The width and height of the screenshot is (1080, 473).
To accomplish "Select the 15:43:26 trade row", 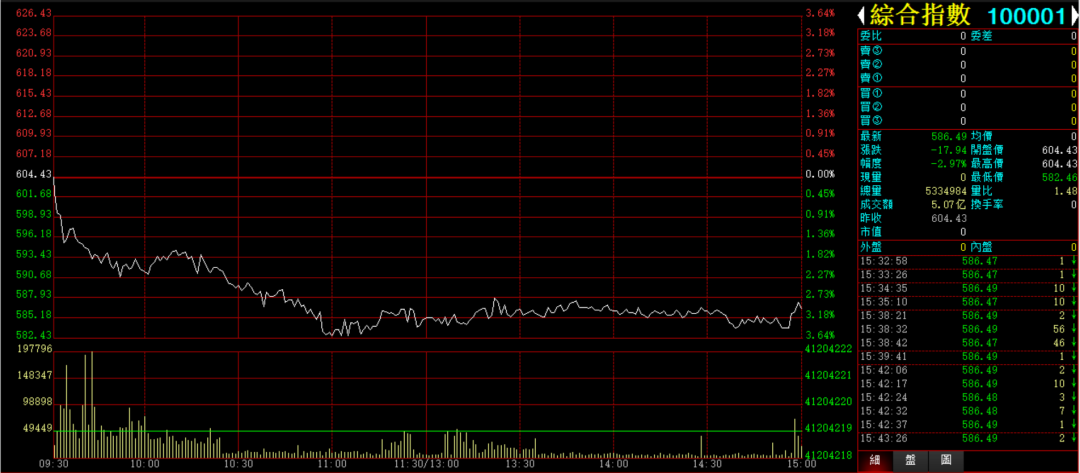I will point(968,438).
